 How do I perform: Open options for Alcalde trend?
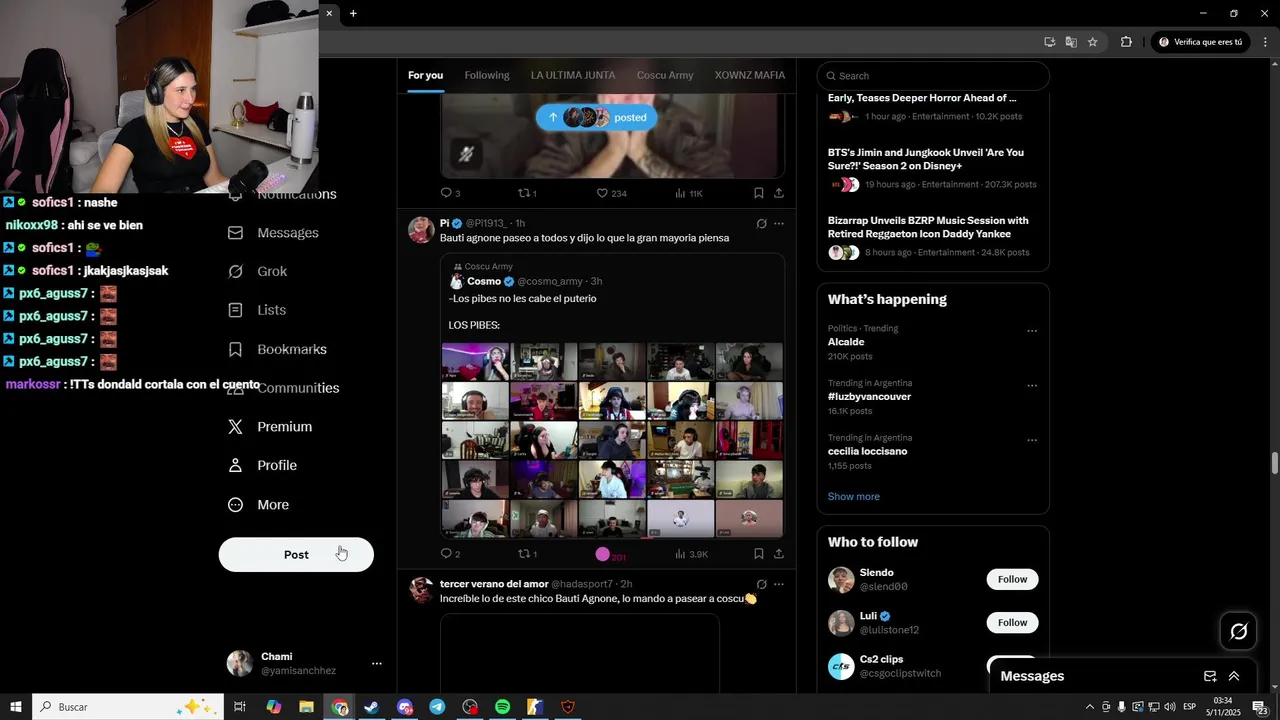[1032, 331]
